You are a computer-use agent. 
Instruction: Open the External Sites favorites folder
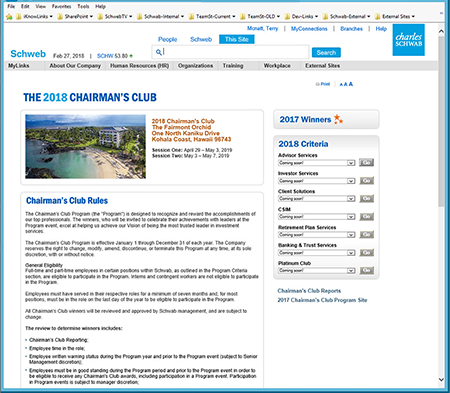[395, 16]
